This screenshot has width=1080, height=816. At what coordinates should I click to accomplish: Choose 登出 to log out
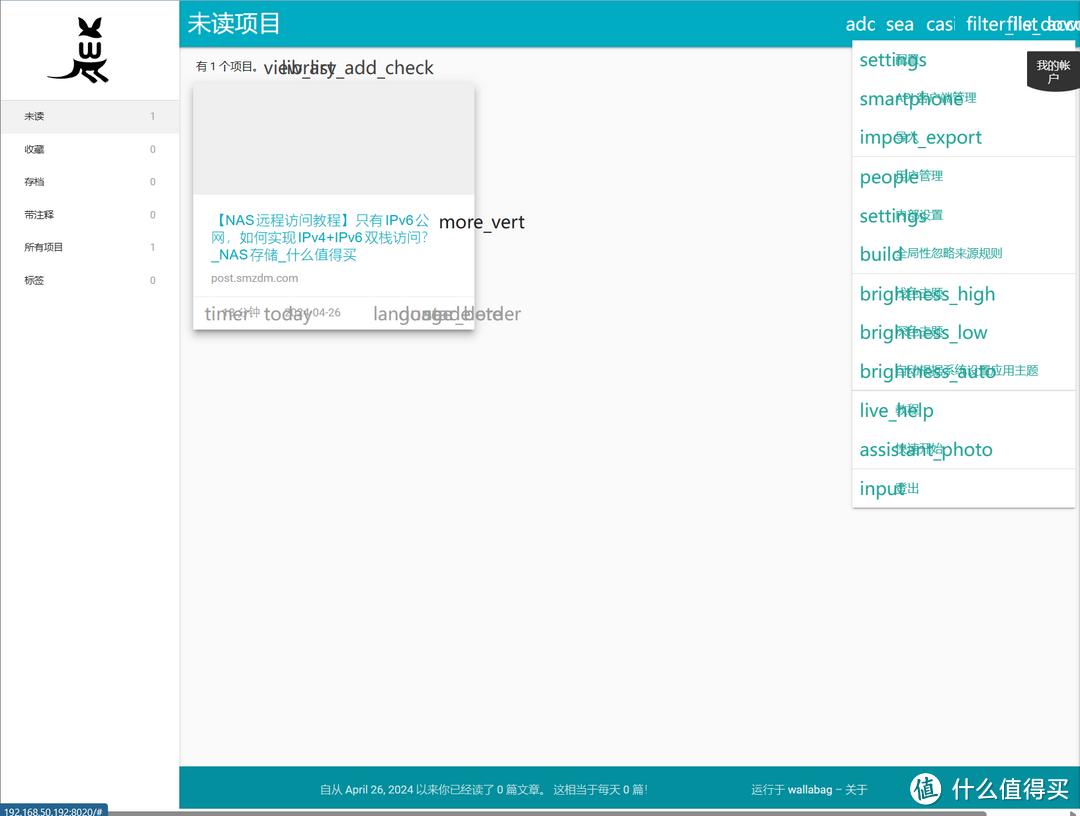click(x=906, y=489)
